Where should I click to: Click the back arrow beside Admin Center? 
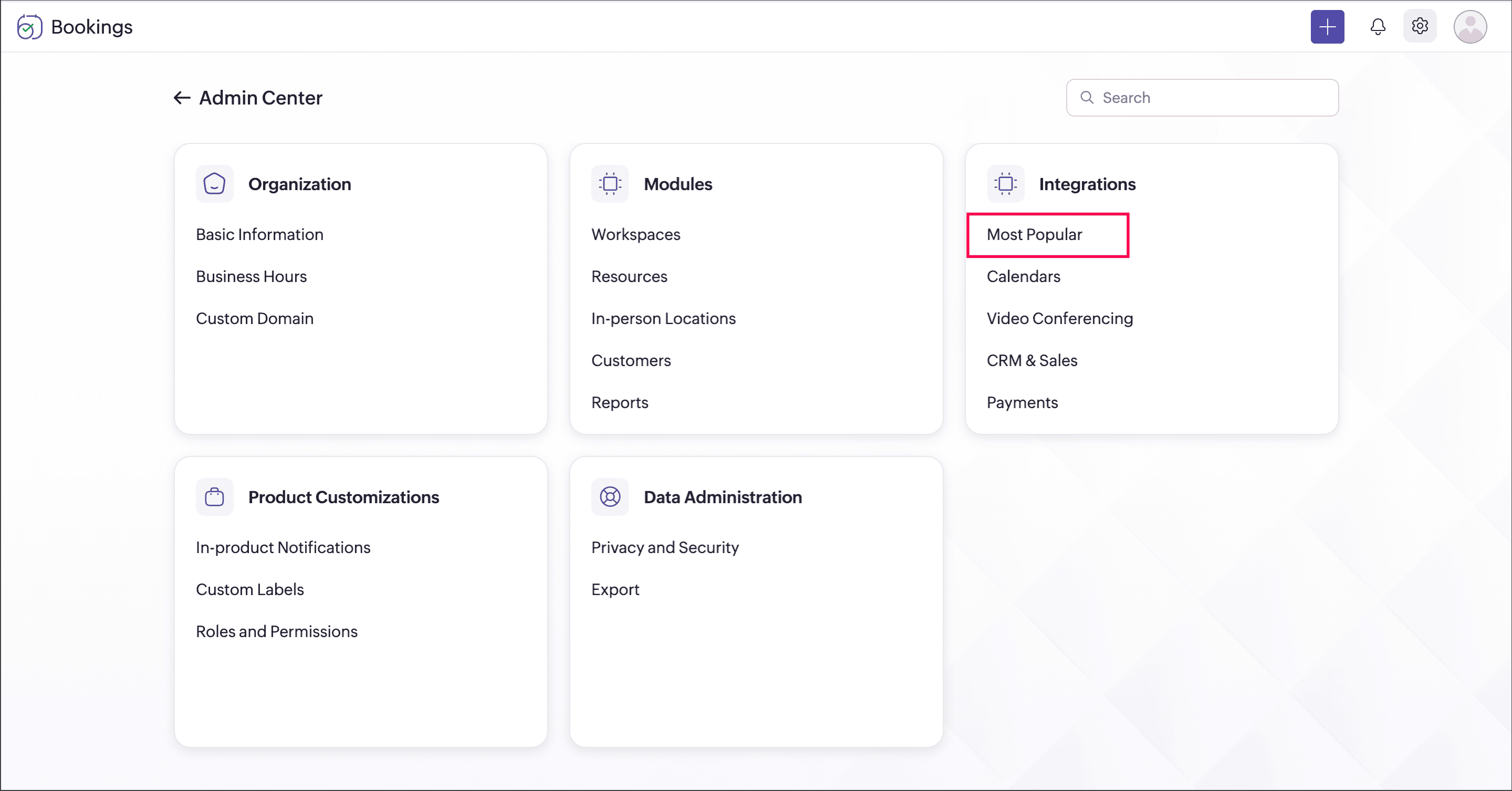coord(181,97)
